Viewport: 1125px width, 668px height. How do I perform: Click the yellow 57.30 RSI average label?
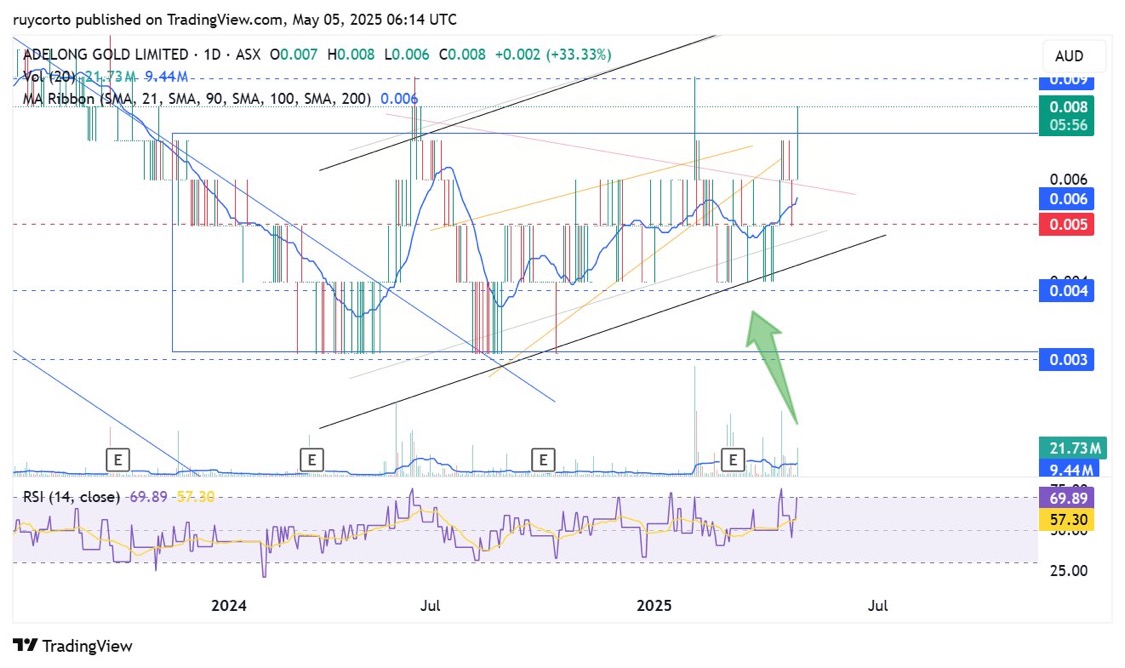1066,519
